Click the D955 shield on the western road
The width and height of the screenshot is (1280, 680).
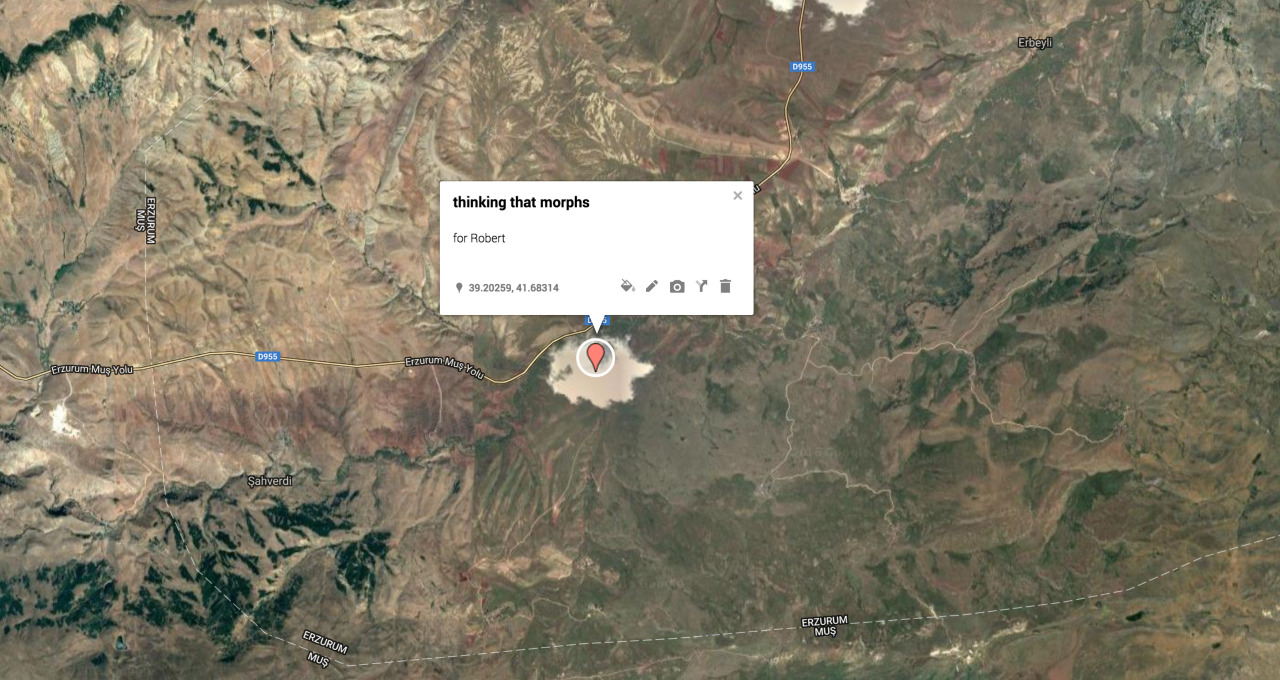point(267,356)
